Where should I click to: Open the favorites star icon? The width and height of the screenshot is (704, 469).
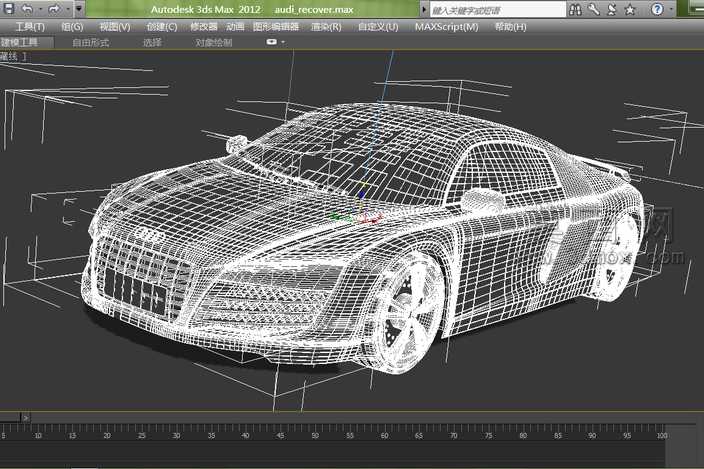[x=630, y=9]
